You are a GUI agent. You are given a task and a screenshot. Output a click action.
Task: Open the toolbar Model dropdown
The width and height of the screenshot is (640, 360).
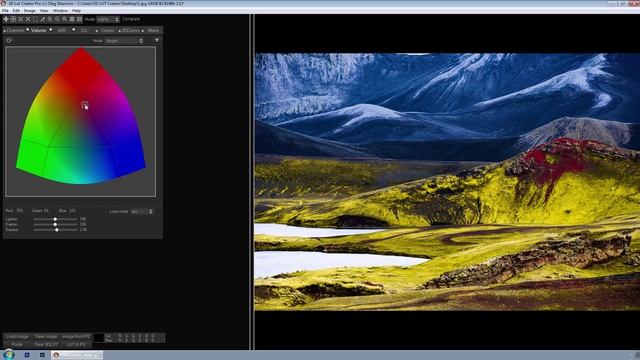click(x=108, y=19)
